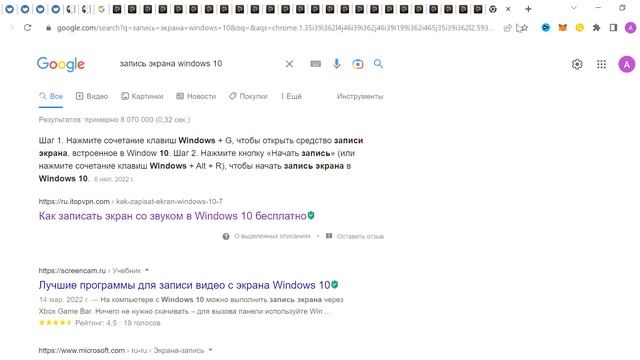Image resolution: width=640 pixels, height=360 pixels.
Task: Open Лучшие программы для записи видео с экрана
Action: pos(184,285)
